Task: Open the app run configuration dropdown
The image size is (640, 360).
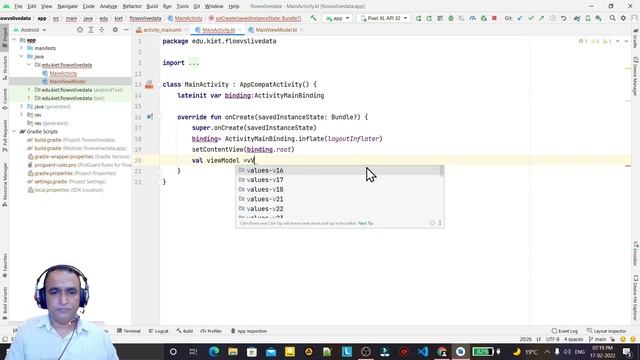Action: (x=338, y=18)
